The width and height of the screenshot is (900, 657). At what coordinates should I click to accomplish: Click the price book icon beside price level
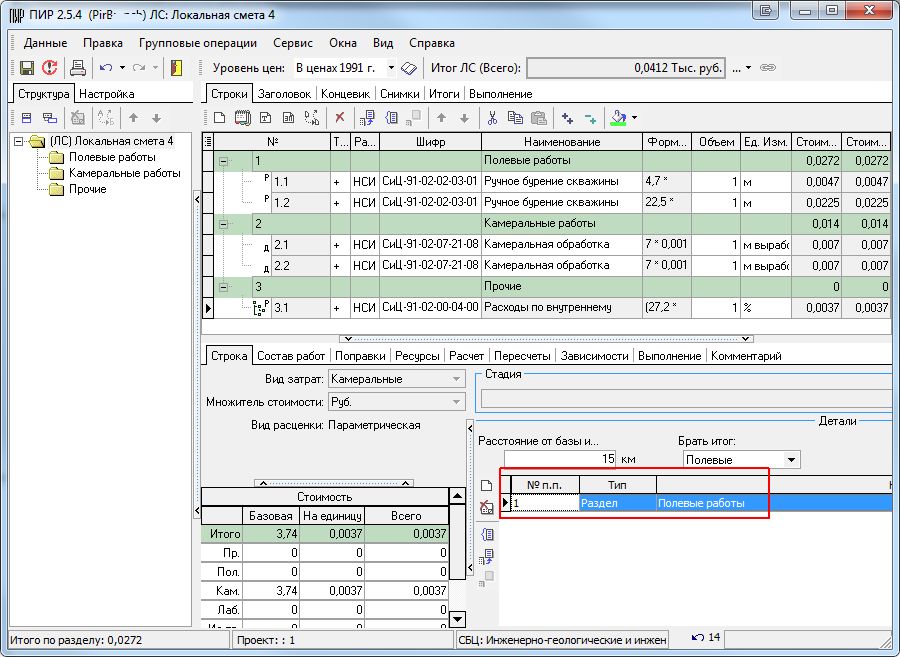(x=408, y=68)
